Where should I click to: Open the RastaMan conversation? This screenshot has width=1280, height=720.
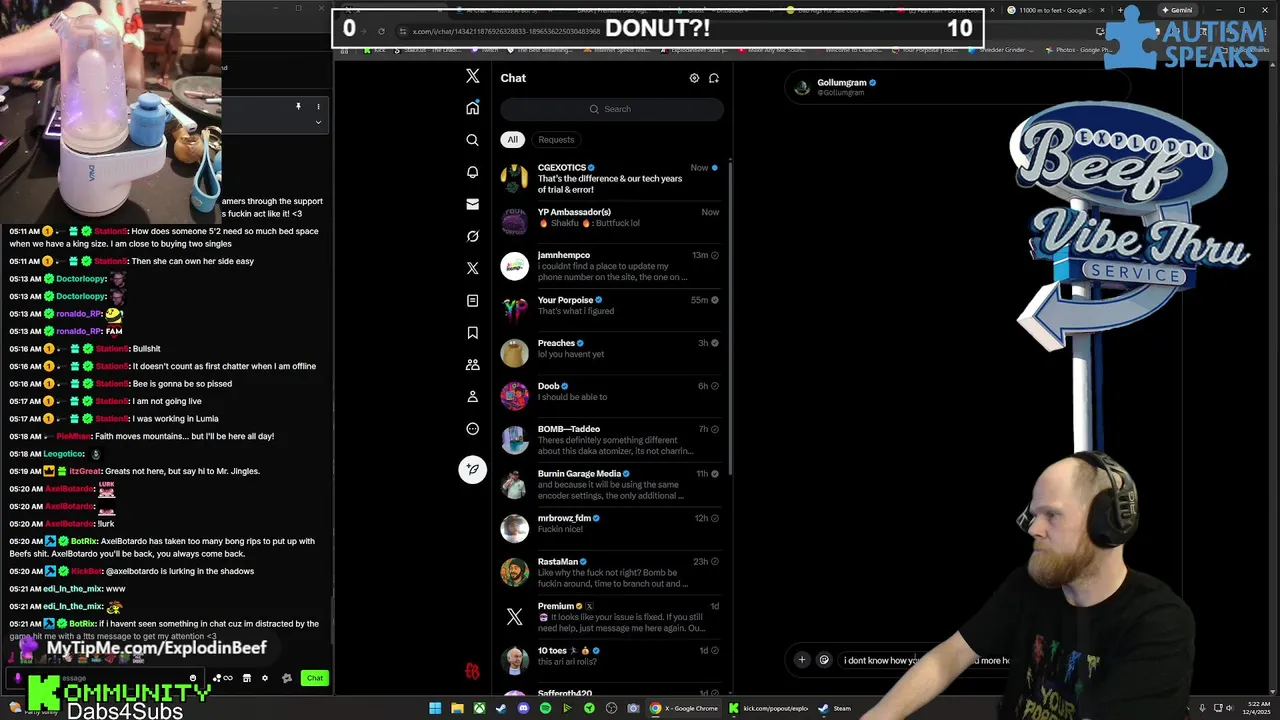coord(612,573)
